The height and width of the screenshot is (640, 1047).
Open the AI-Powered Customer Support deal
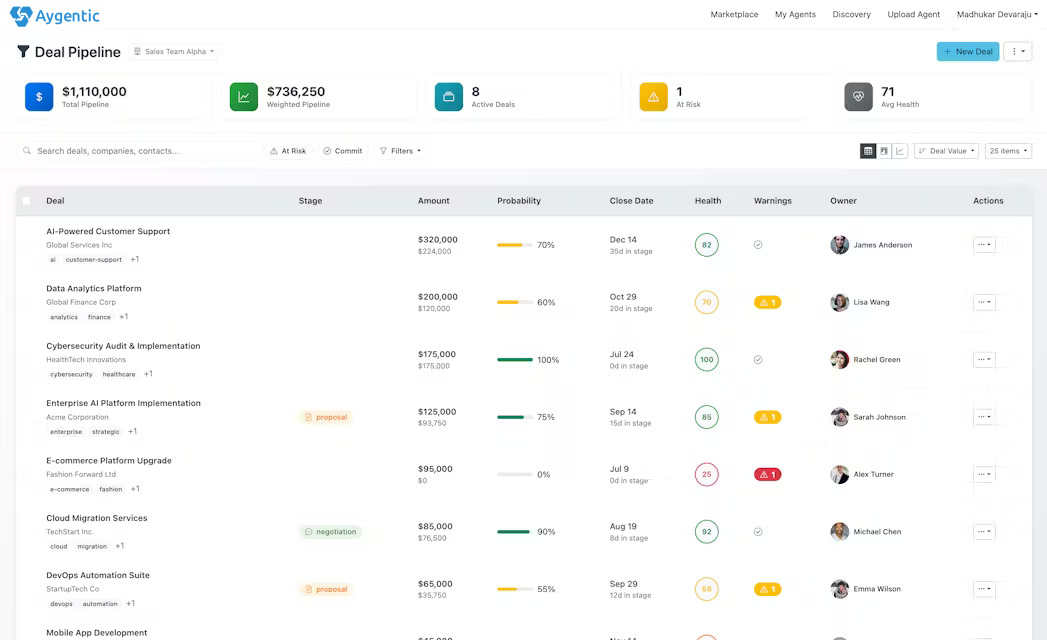pos(108,231)
